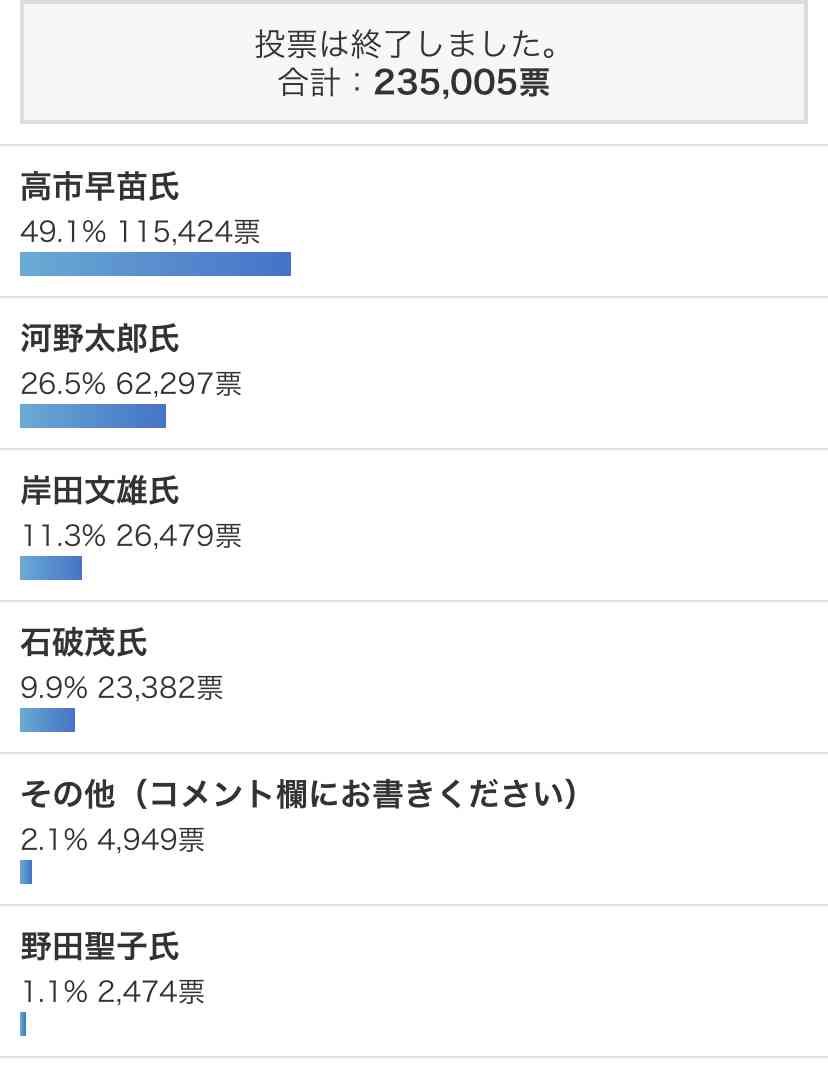Click the 9.9% result bar for 石破茂氏
The image size is (828, 1071).
coord(47,720)
